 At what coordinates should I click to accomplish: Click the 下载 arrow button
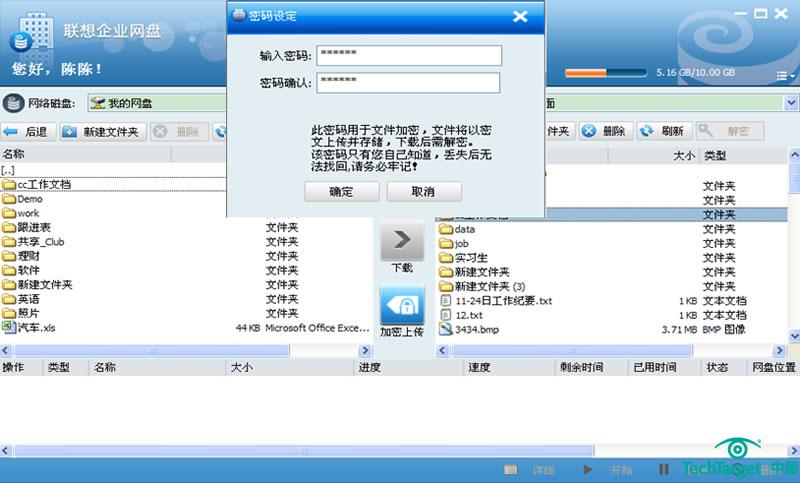(x=402, y=240)
